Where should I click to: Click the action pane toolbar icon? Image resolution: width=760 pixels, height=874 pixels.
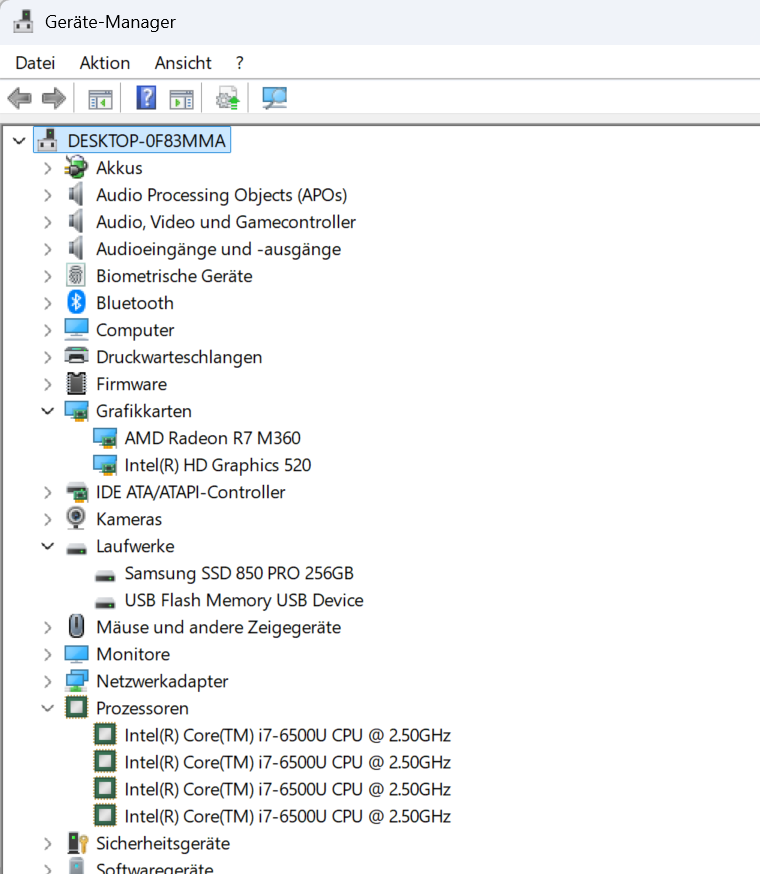[x=182, y=99]
